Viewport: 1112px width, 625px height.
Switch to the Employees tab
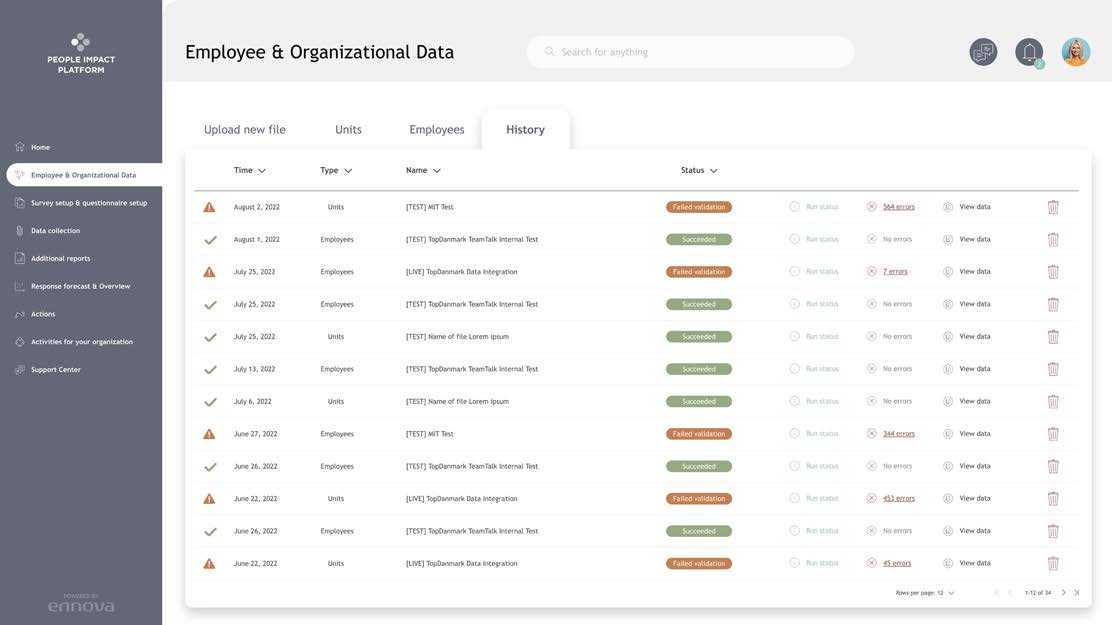[x=437, y=130]
